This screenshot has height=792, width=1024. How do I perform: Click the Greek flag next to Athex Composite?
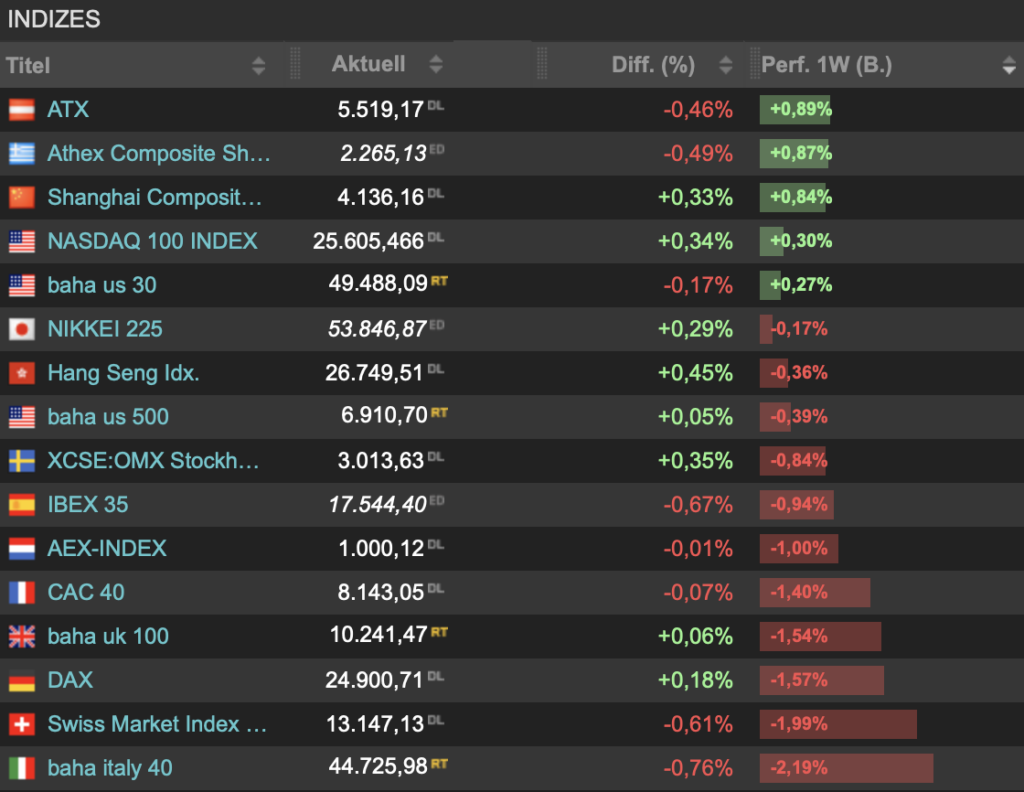click(x=21, y=154)
